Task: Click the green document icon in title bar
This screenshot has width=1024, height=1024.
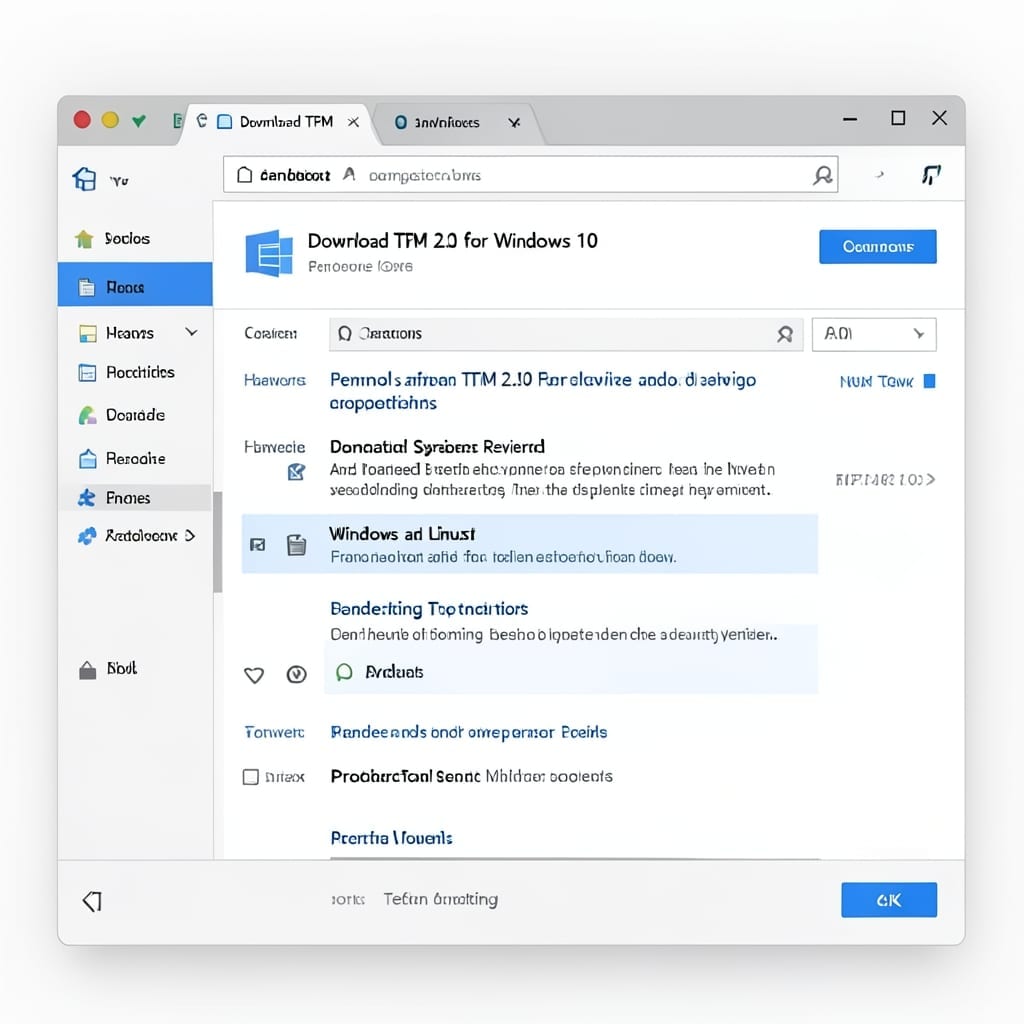Action: coord(177,121)
